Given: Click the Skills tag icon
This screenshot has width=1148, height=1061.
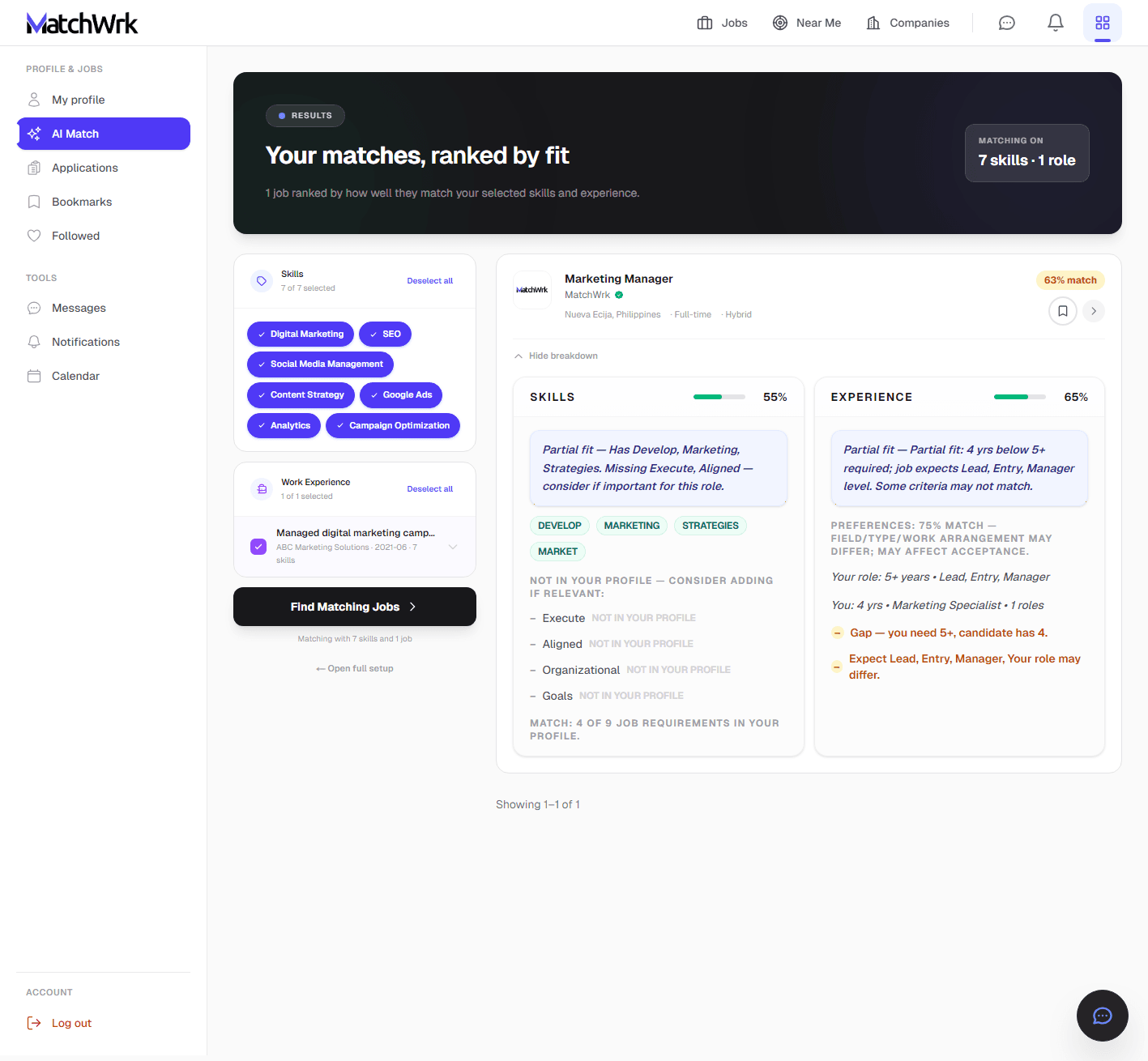Looking at the screenshot, I should pyautogui.click(x=262, y=281).
